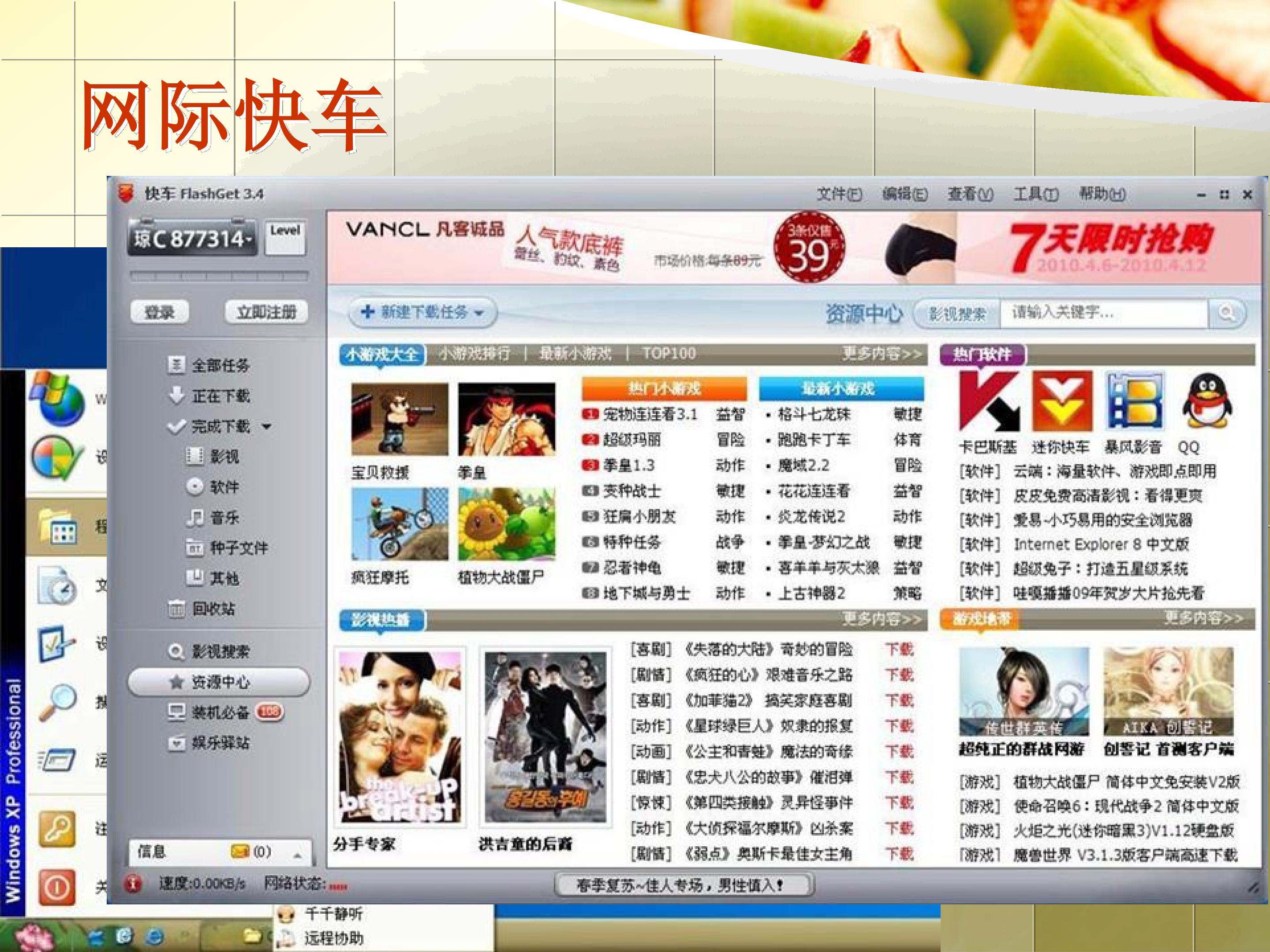Click the VANCL 凡客诚品 banner ad
1270x952 pixels.
tap(794, 248)
